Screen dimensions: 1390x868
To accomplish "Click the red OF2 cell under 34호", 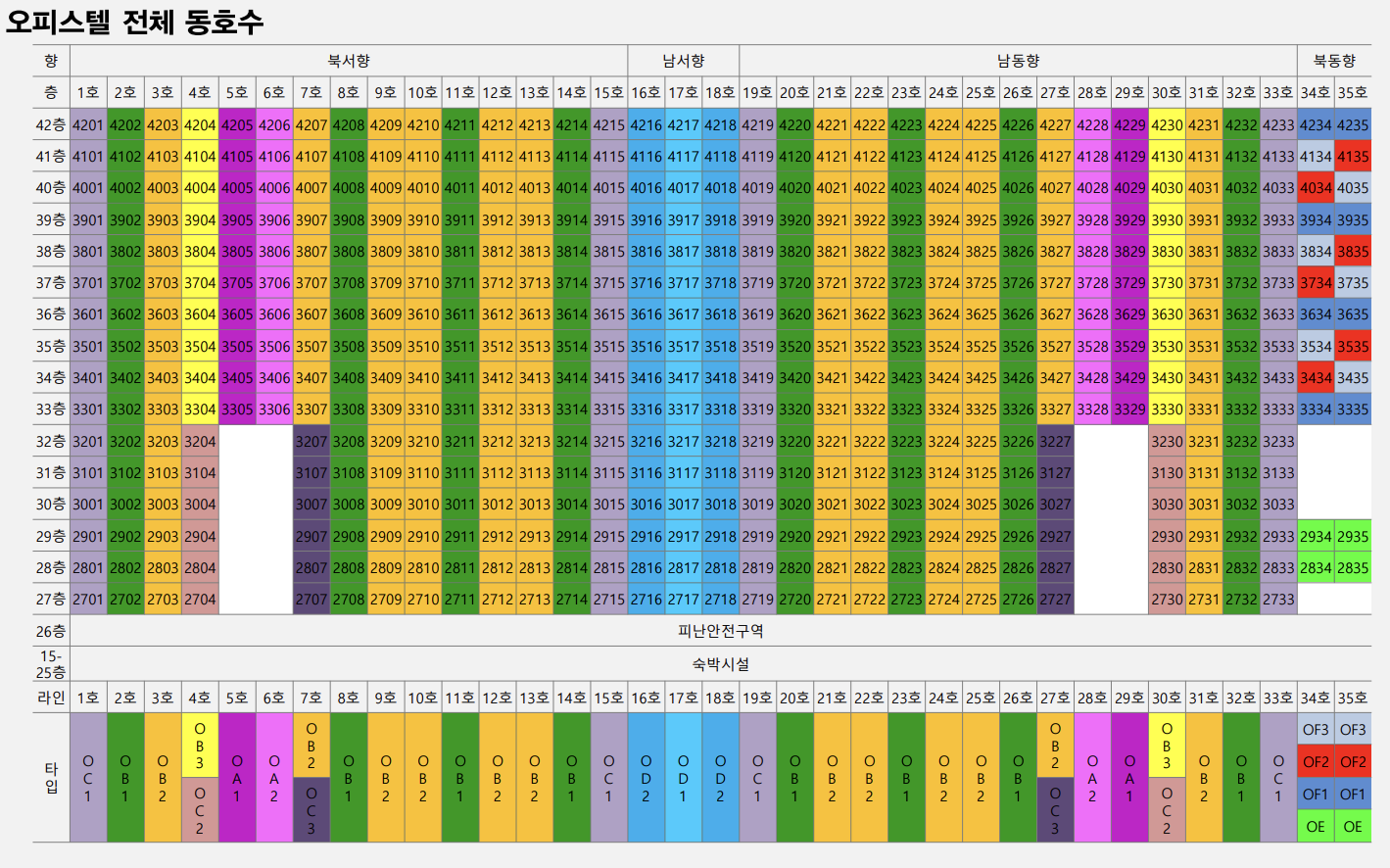I will (x=1316, y=762).
